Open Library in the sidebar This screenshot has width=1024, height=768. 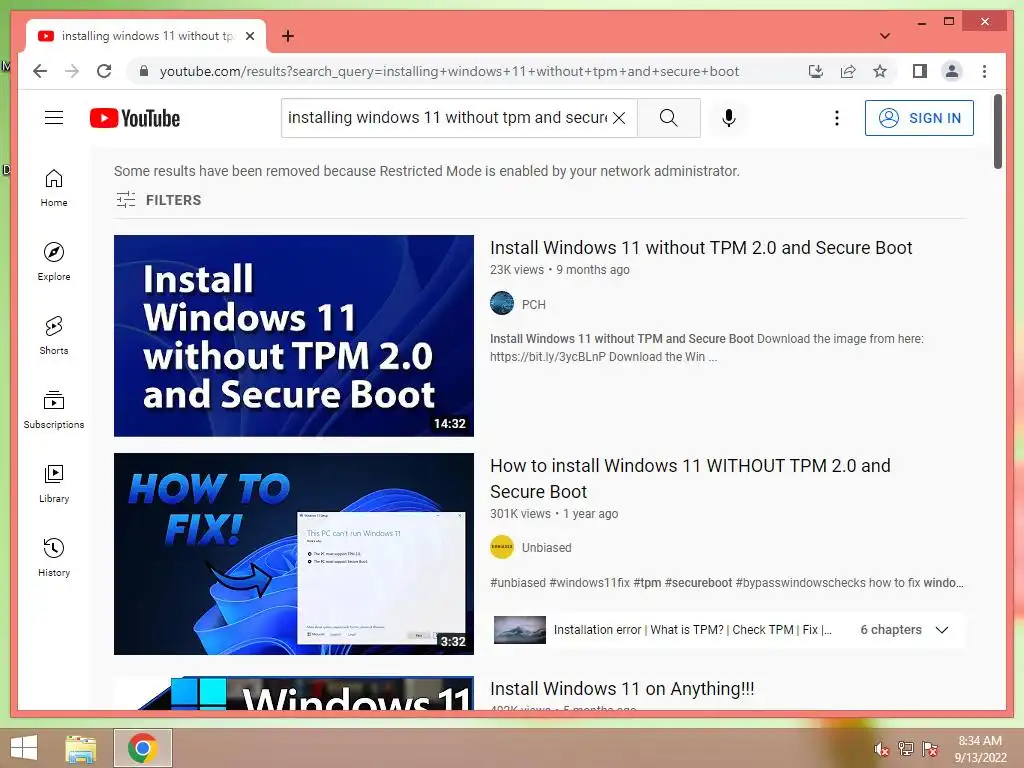coord(54,483)
